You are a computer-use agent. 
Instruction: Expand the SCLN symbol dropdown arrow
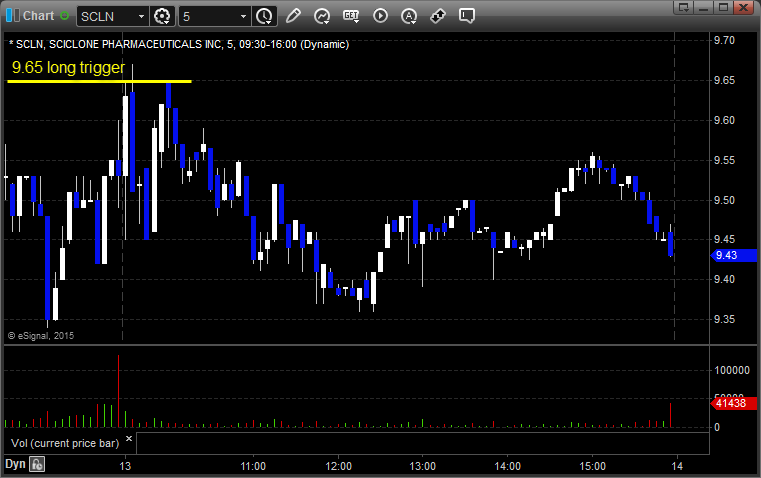pos(141,16)
